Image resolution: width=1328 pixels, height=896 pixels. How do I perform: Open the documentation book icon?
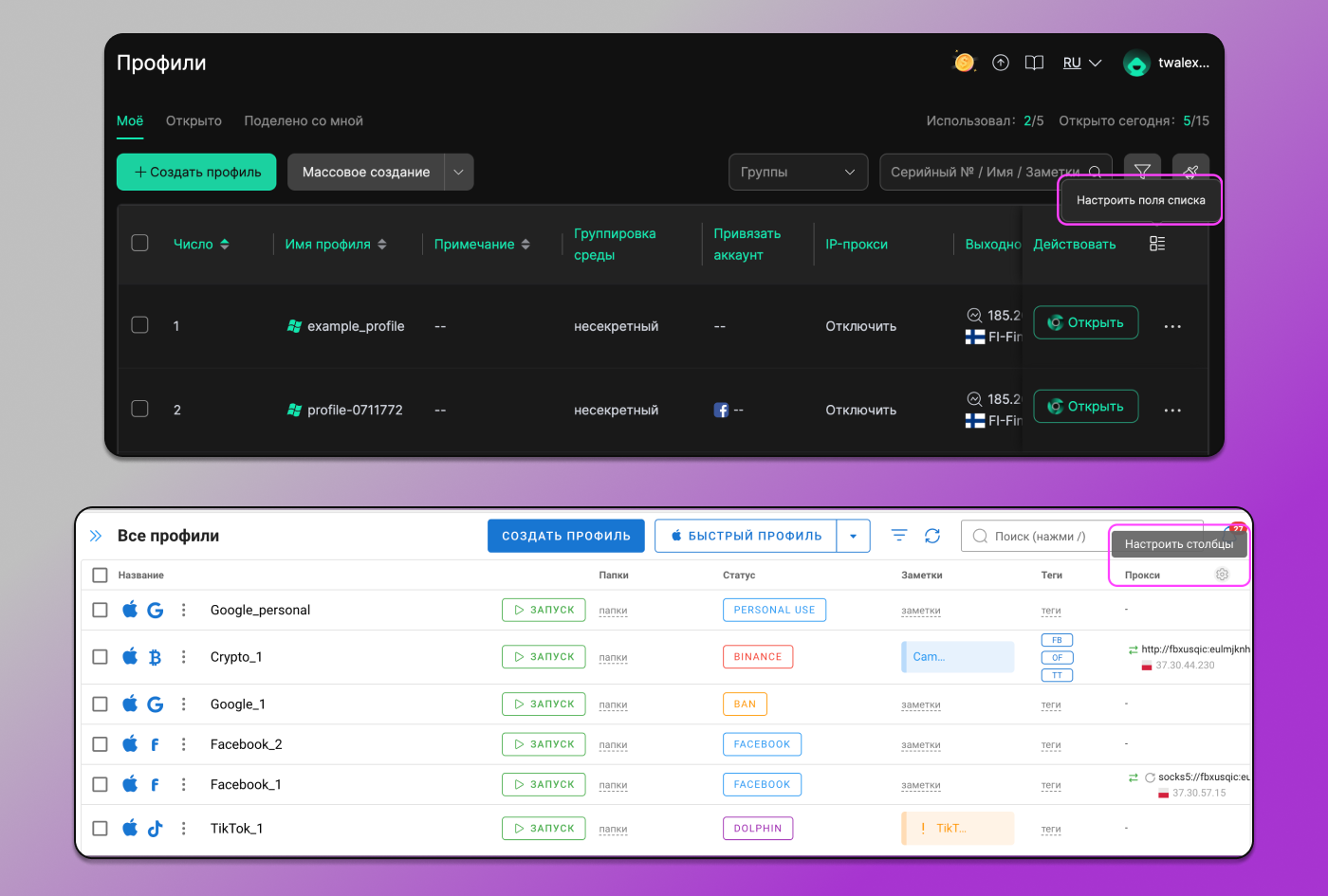point(1034,63)
